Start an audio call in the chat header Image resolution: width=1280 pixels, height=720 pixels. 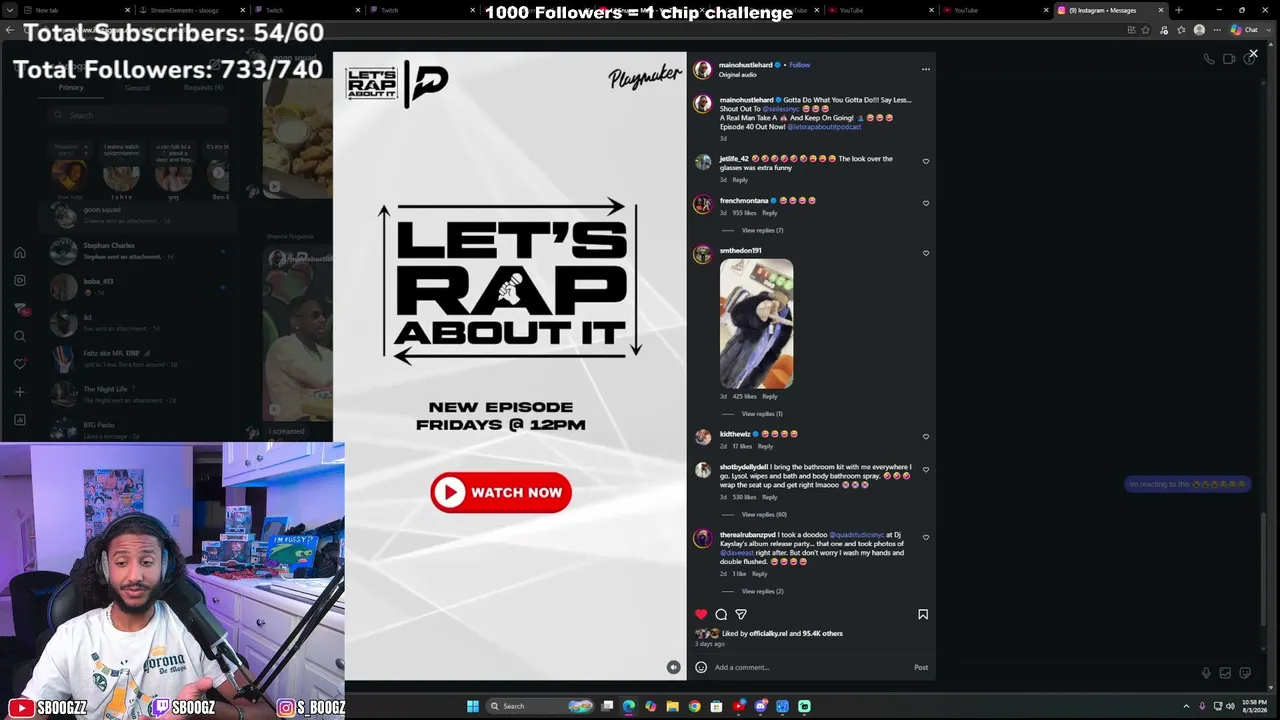click(x=1209, y=59)
